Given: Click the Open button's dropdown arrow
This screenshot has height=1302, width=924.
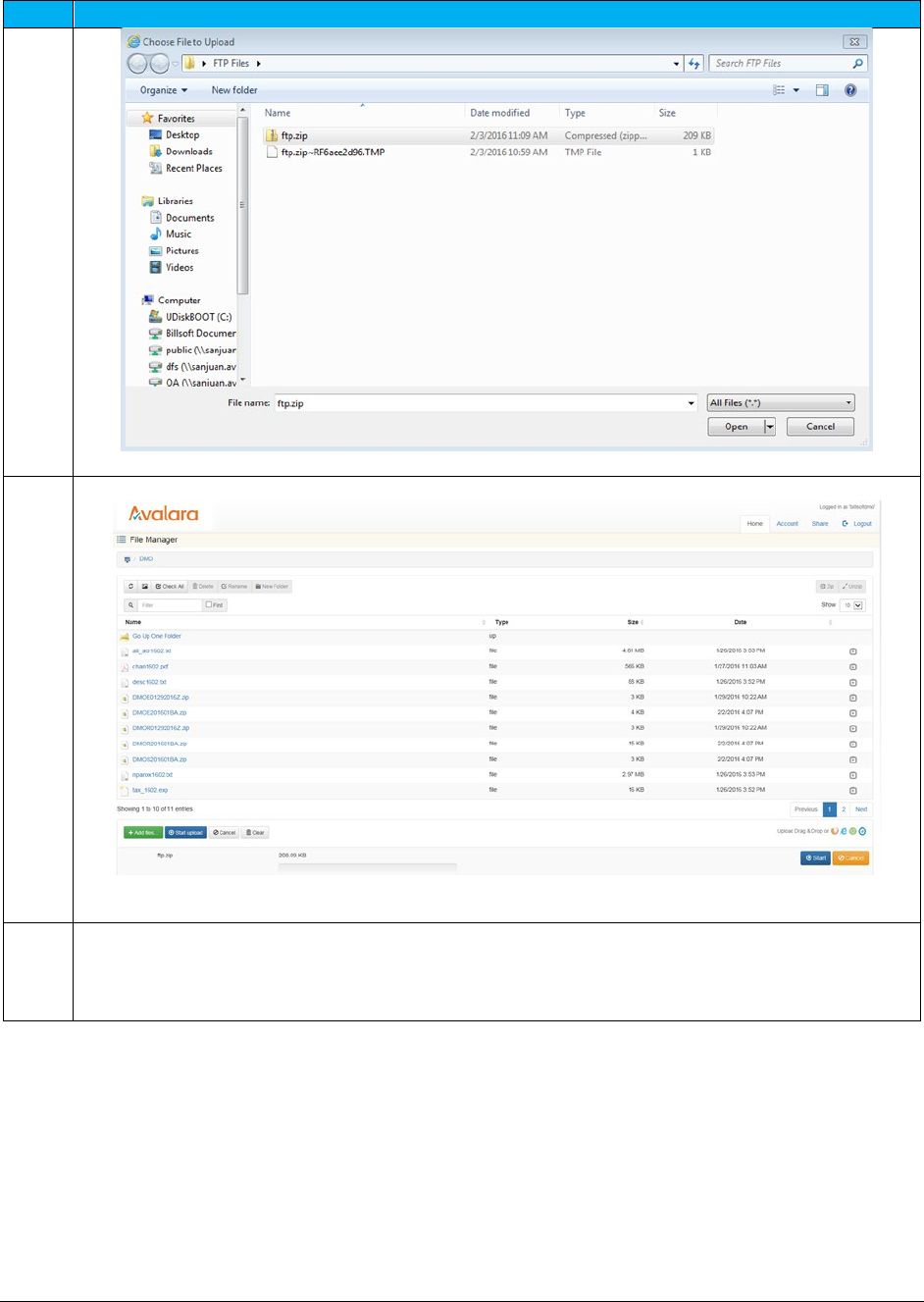Looking at the screenshot, I should [x=770, y=427].
